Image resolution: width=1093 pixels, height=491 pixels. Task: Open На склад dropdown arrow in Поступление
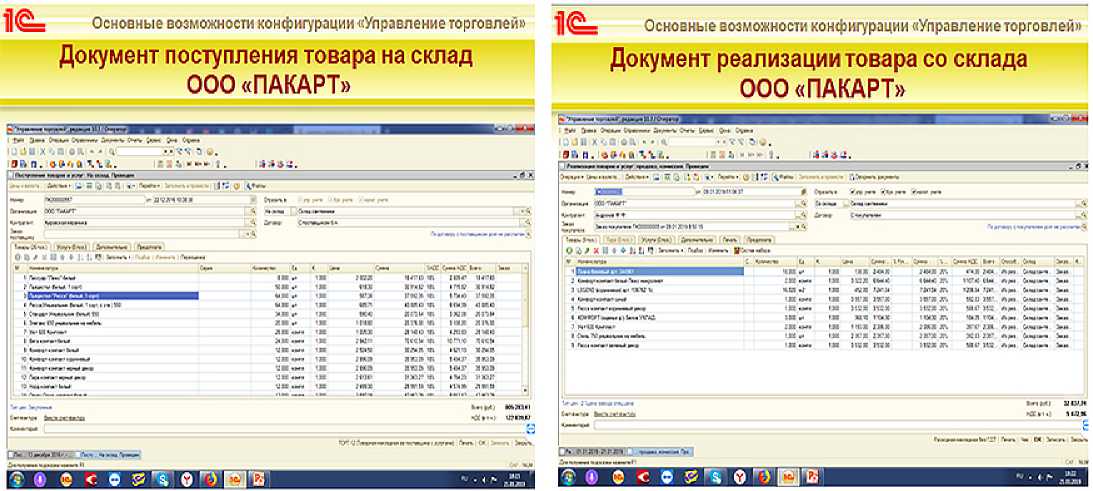point(522,211)
